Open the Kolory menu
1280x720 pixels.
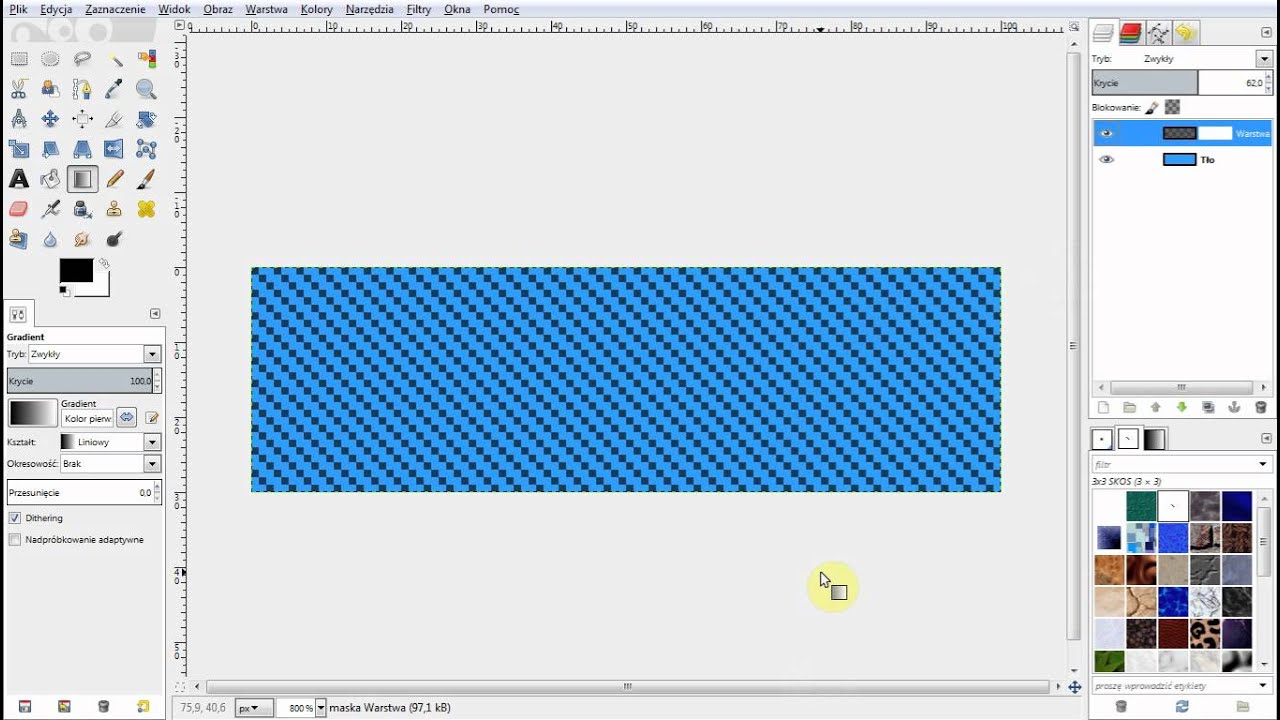316,9
